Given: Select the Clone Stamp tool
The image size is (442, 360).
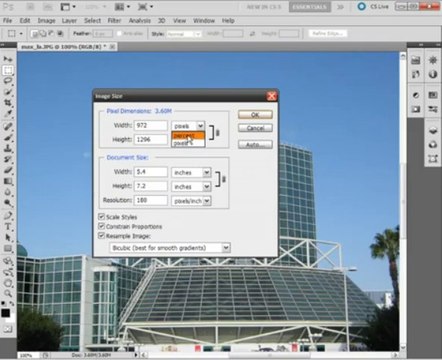Looking at the screenshot, I should click(x=8, y=148).
